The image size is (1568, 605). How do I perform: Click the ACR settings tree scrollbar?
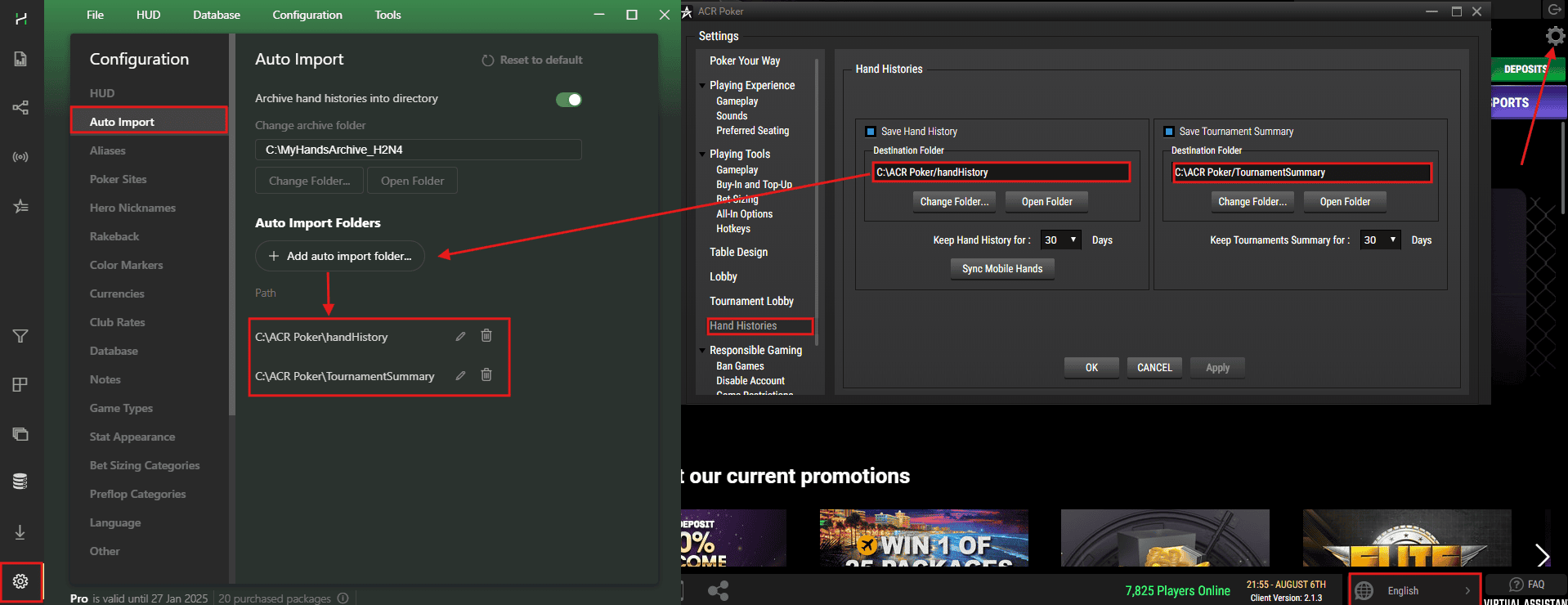point(817,200)
